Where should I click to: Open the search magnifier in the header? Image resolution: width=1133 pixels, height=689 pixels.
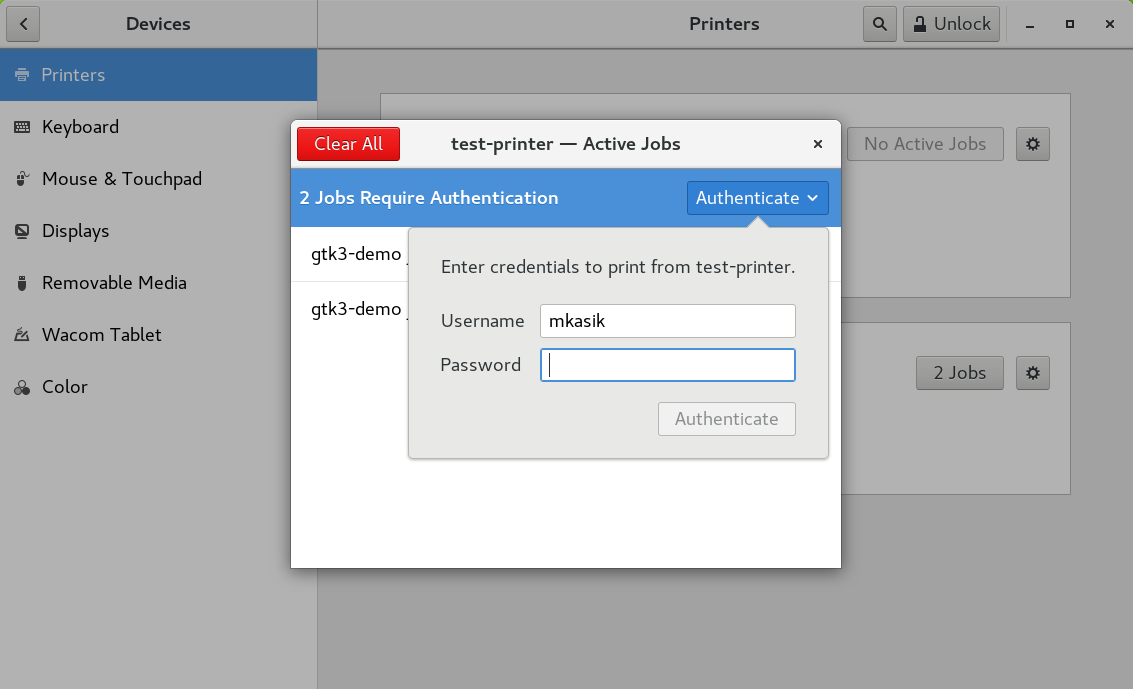879,24
